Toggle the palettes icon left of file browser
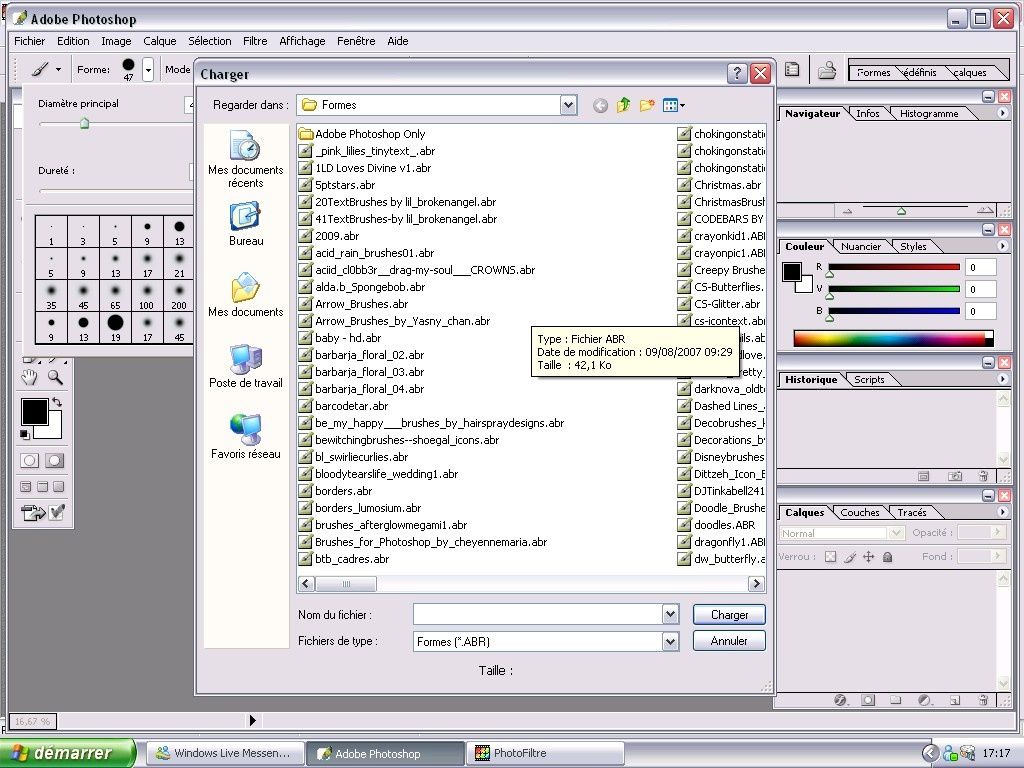This screenshot has width=1024, height=768. [x=792, y=69]
